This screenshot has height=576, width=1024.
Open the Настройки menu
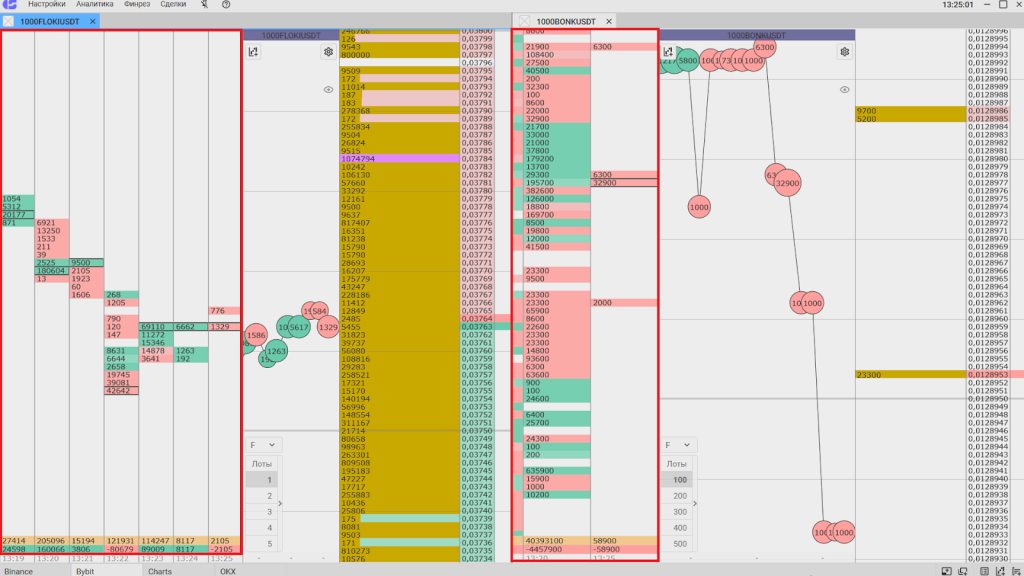[x=47, y=5]
